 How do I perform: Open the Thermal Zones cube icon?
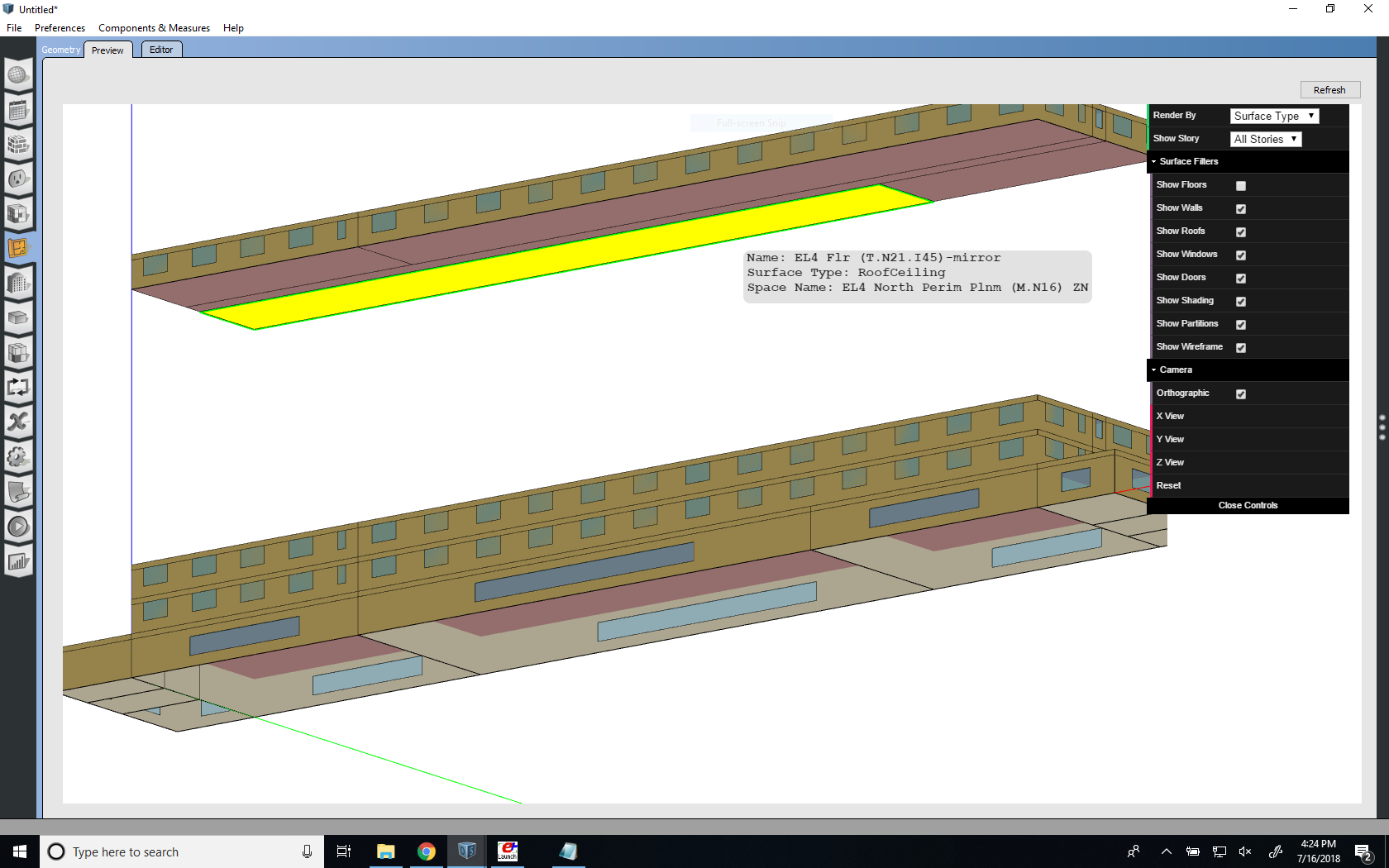[18, 317]
